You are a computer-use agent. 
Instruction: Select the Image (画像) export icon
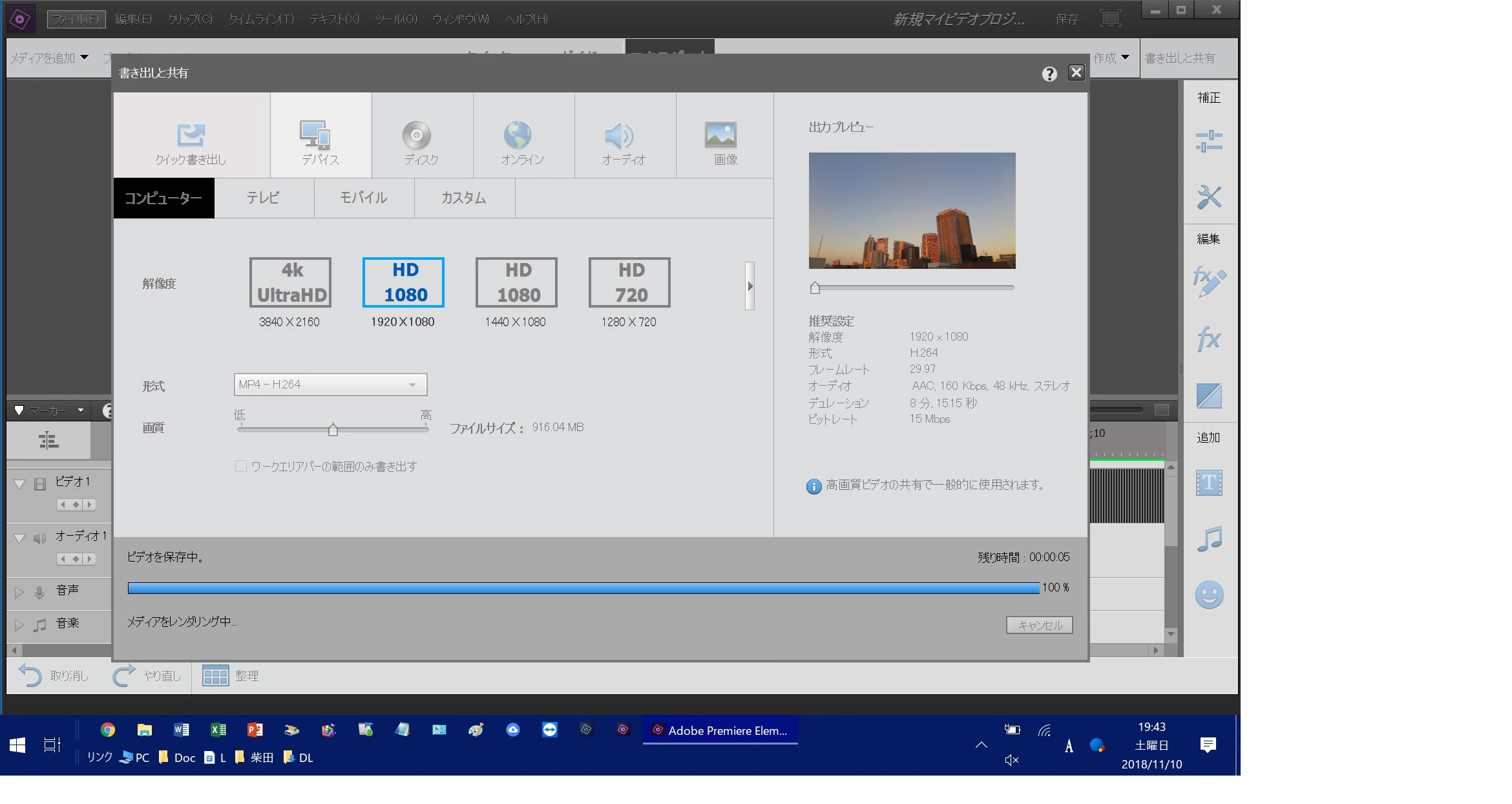pyautogui.click(x=720, y=134)
